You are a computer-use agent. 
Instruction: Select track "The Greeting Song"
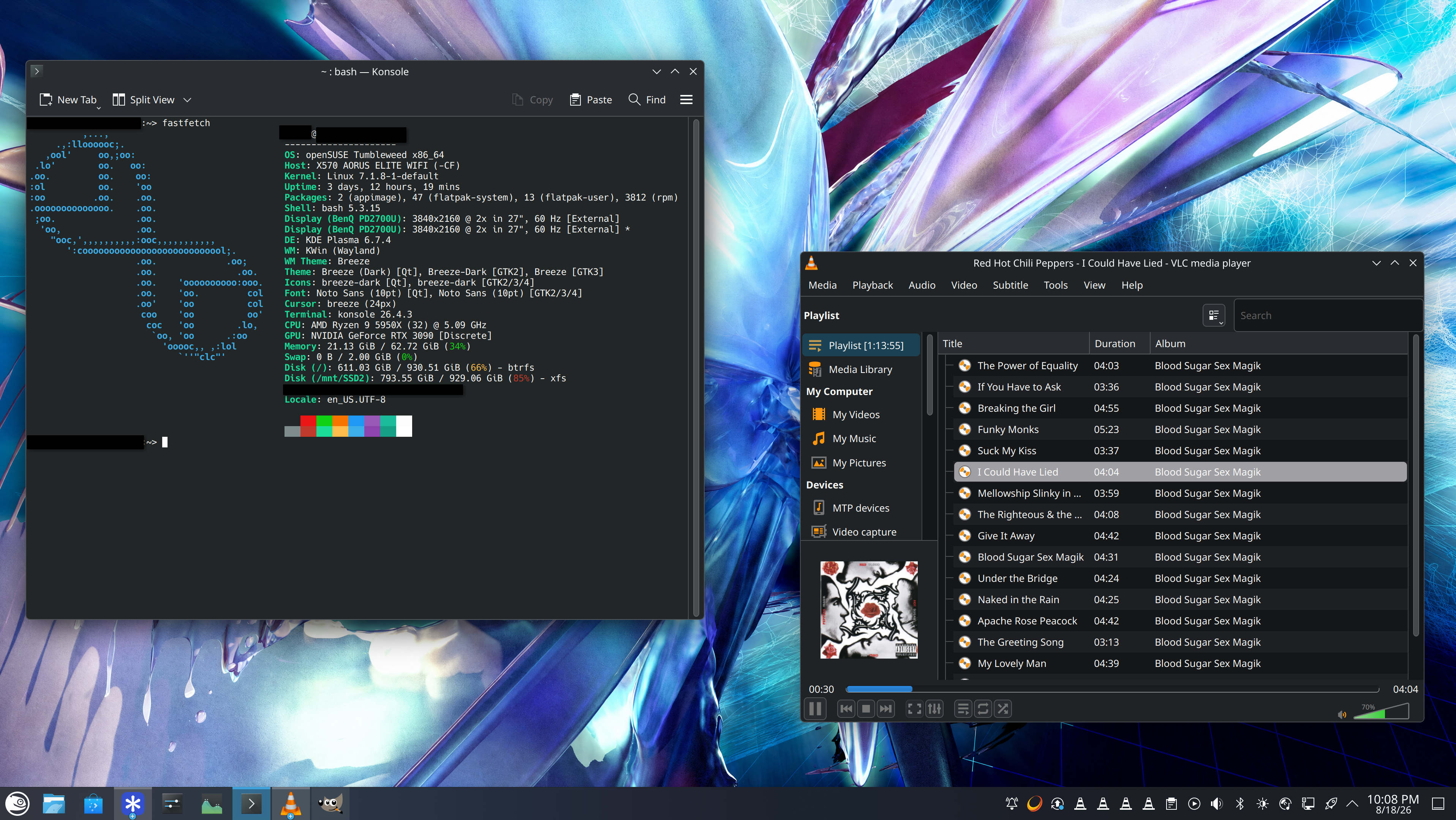point(1180,642)
